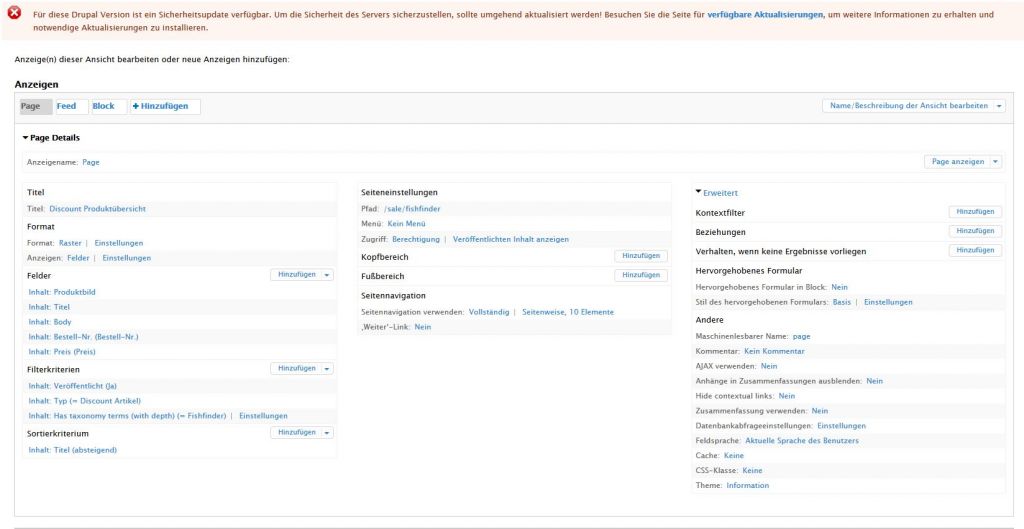Switch to the Feed display tab
The width and height of the screenshot is (1024, 529).
point(66,106)
